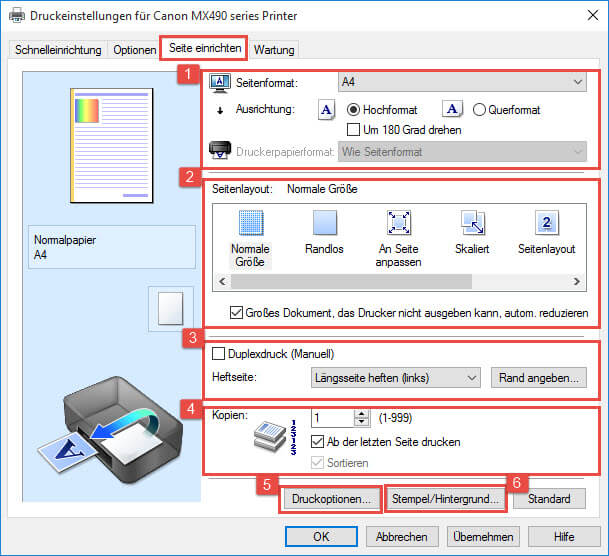The height and width of the screenshot is (556, 609).
Task: Click the page layout horizontal scrollbar thumb
Action: point(351,281)
